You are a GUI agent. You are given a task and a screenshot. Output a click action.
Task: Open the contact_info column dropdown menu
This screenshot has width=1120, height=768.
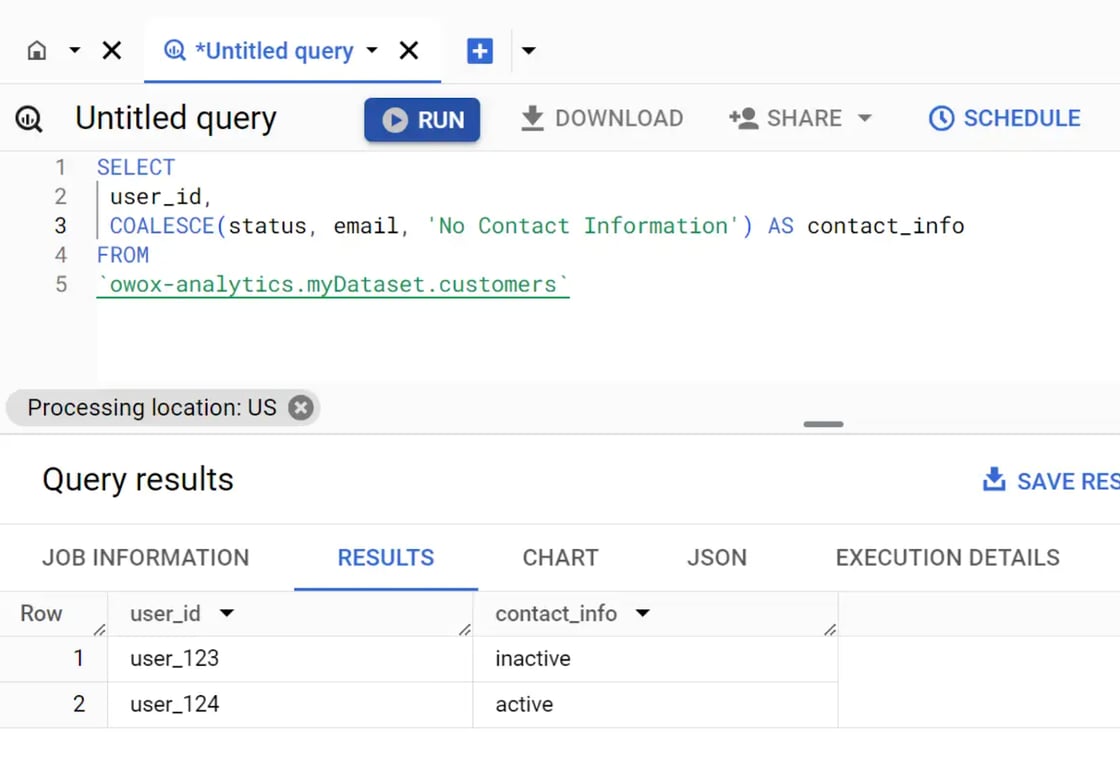pyautogui.click(x=643, y=614)
